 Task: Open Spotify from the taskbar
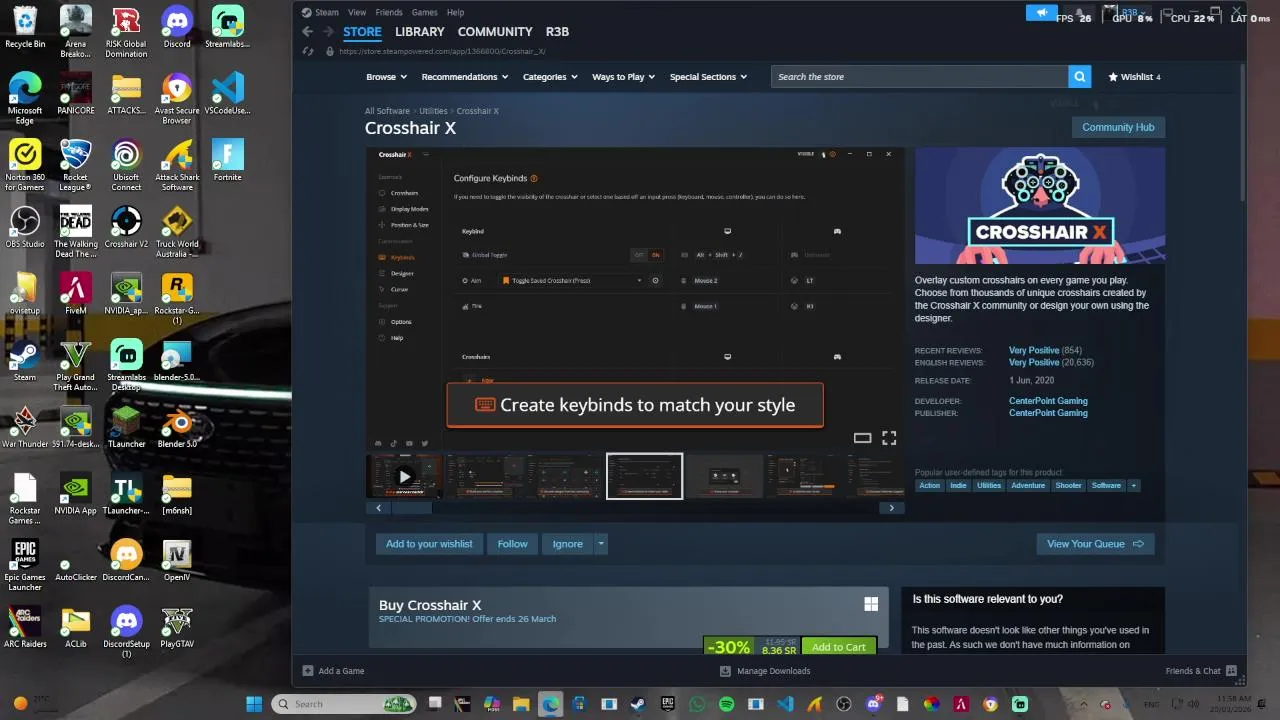tap(726, 704)
